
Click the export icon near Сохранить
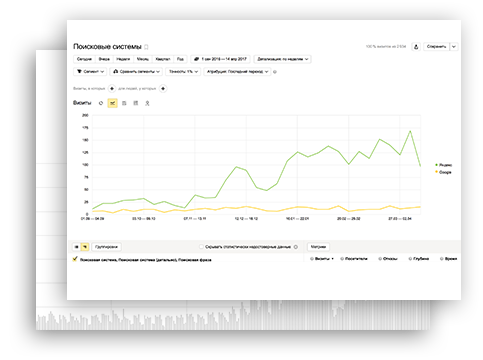pos(416,47)
